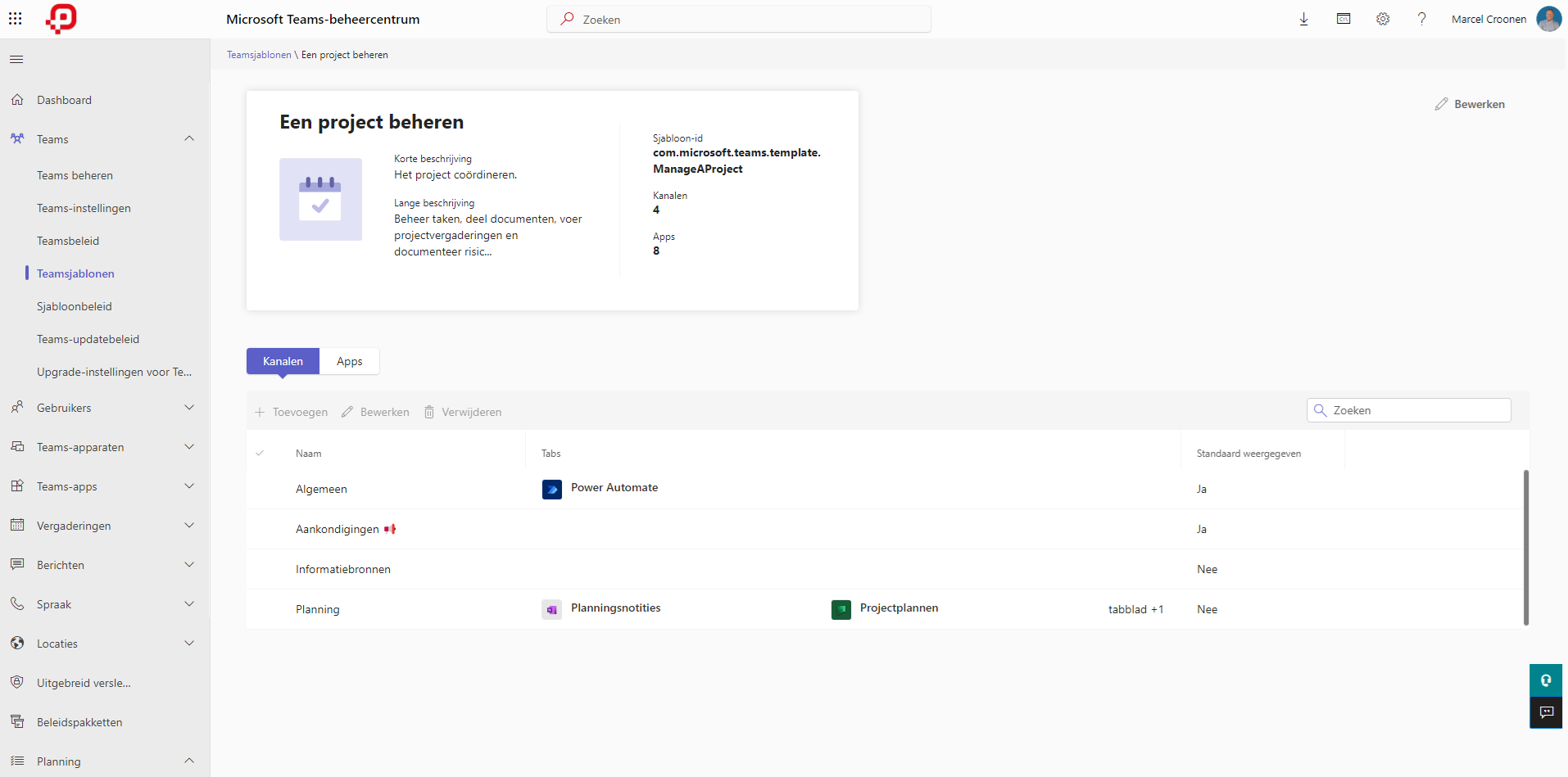This screenshot has width=1568, height=777.
Task: Click the Locaties globe icon
Action: tap(17, 644)
